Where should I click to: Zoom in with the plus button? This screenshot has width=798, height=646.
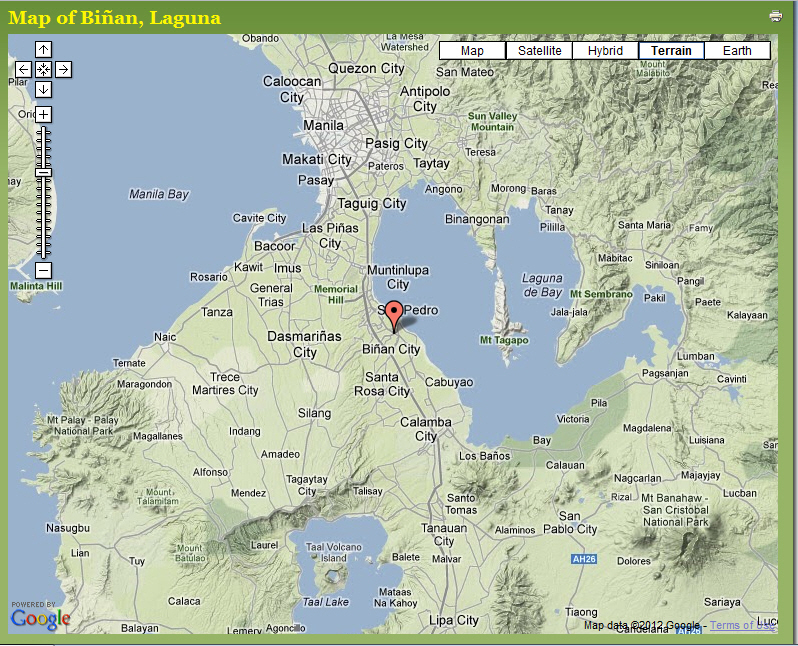click(x=44, y=114)
